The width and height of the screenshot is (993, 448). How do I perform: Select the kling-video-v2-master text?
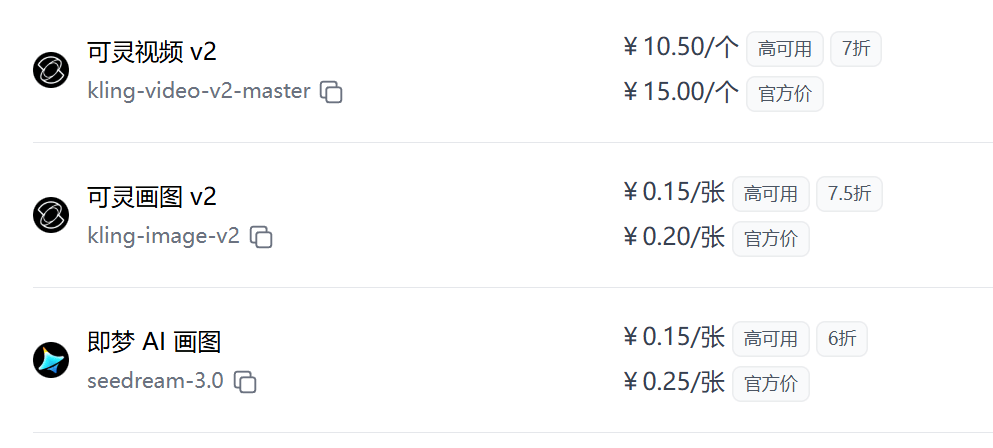(x=199, y=91)
